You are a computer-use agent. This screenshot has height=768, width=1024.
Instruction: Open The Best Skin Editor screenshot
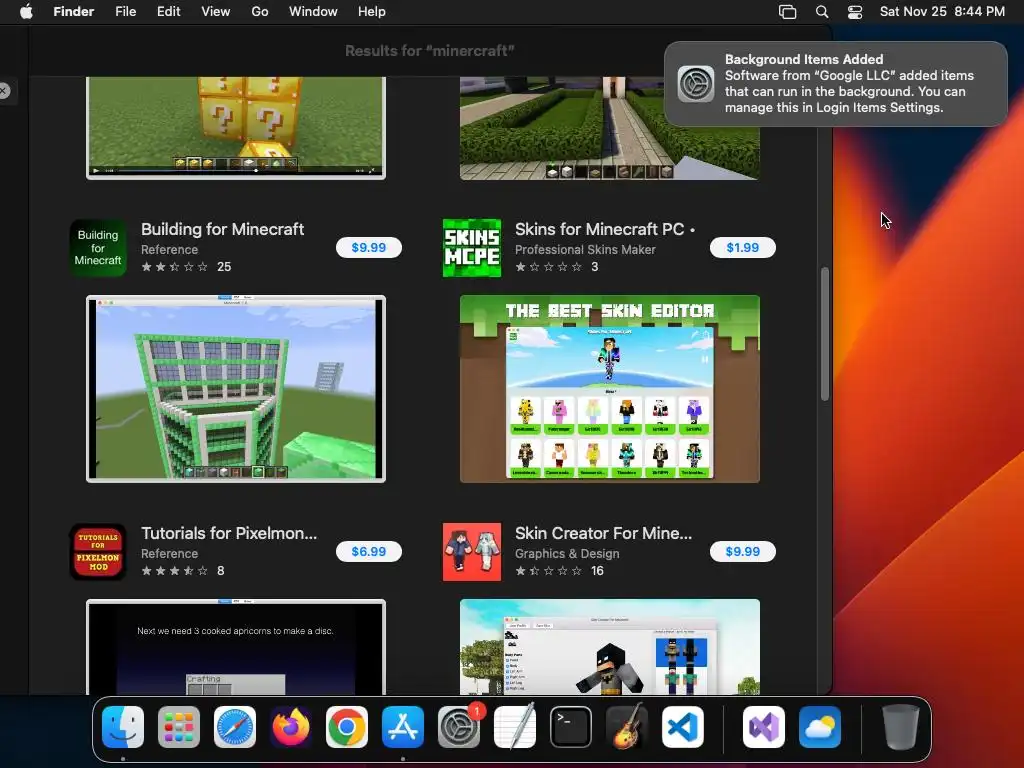(x=610, y=389)
